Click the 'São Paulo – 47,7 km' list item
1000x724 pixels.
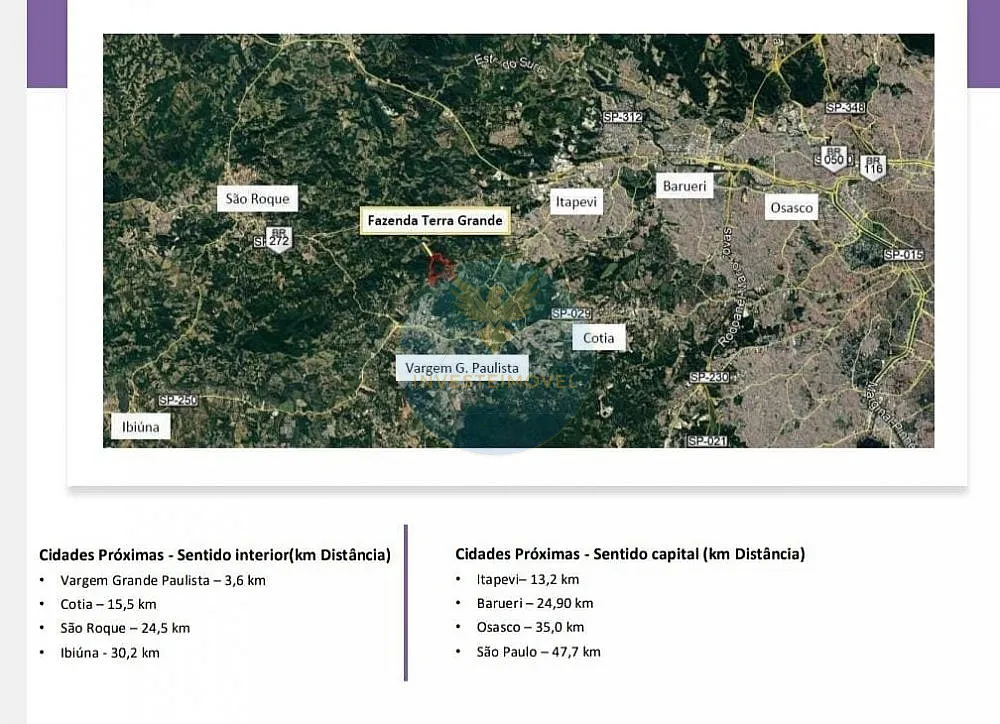point(538,652)
